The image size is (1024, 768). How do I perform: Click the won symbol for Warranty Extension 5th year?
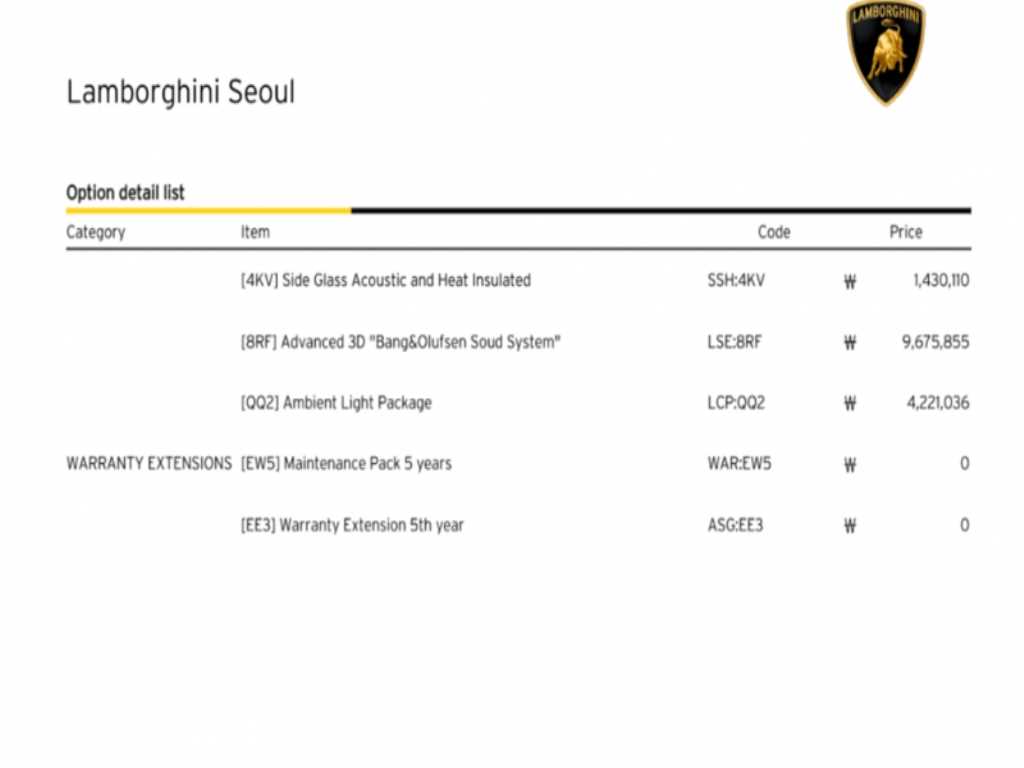coord(850,526)
